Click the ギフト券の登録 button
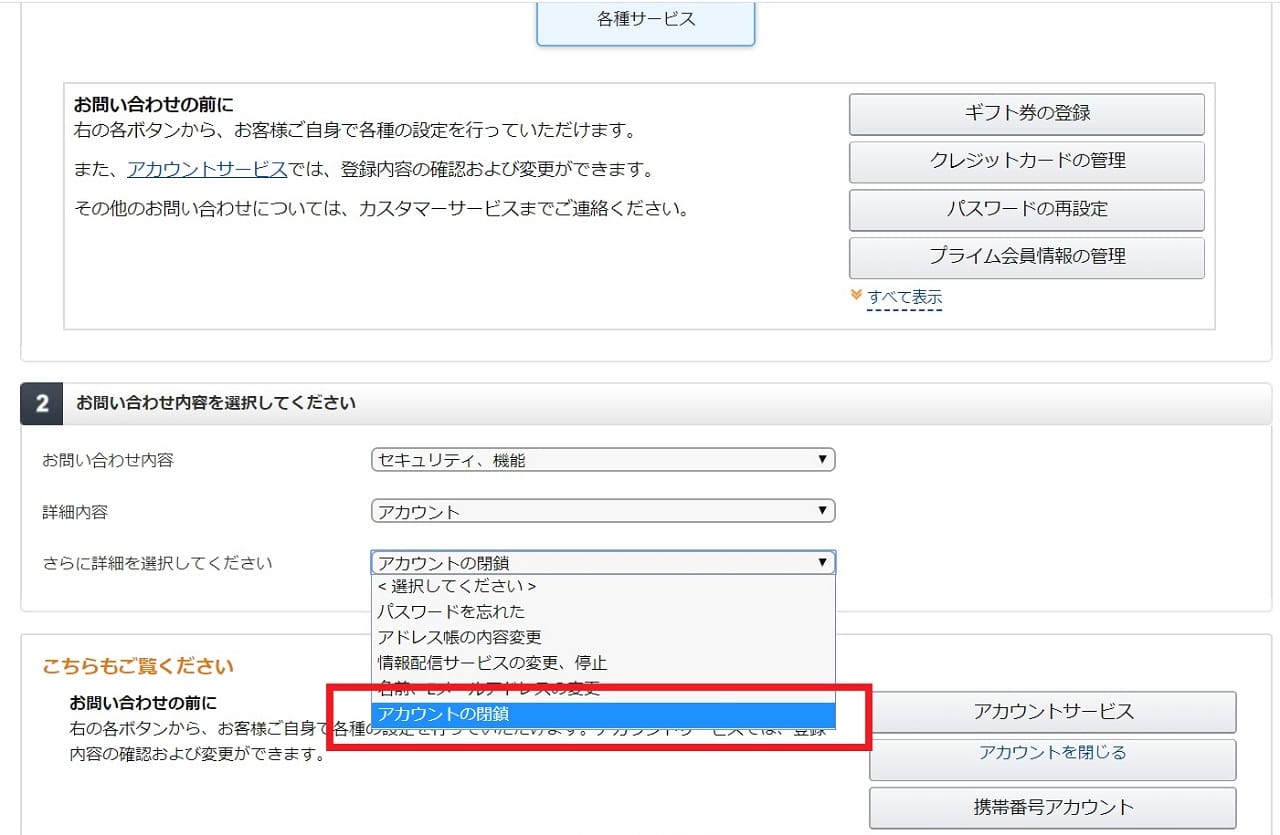1280x835 pixels. tap(1026, 114)
